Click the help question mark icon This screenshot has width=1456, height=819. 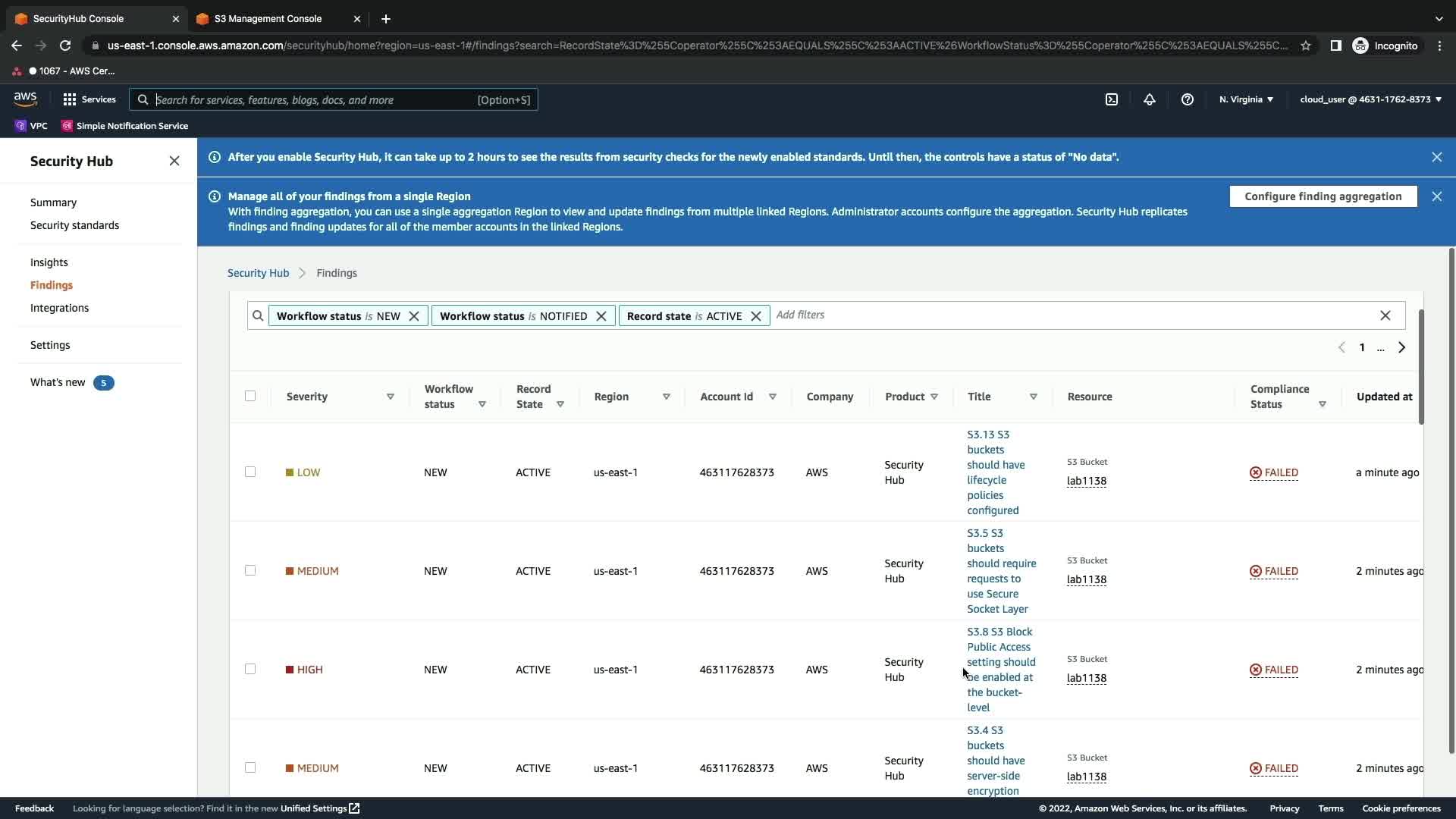(1188, 99)
